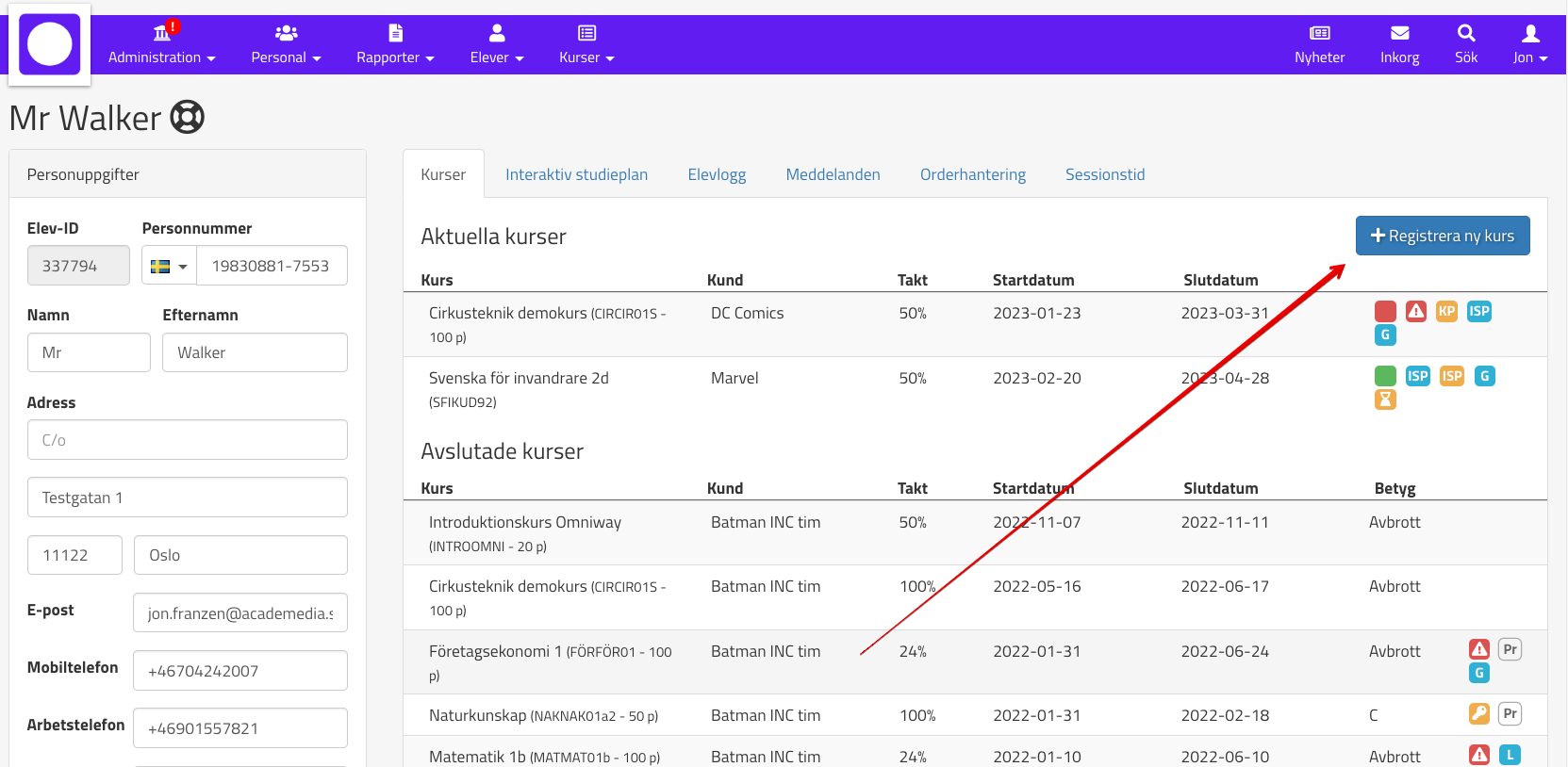Open the Swedish flag country dropdown
This screenshot has height=767, width=1568.
coord(169,266)
